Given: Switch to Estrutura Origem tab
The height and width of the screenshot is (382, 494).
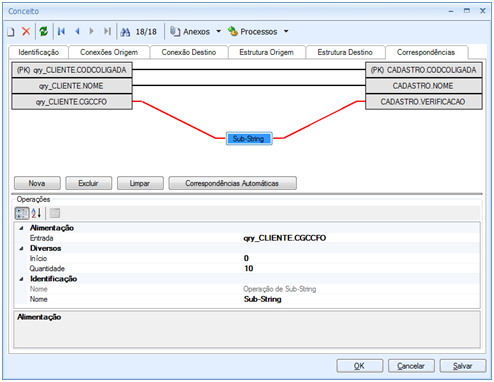Looking at the screenshot, I should tap(266, 52).
